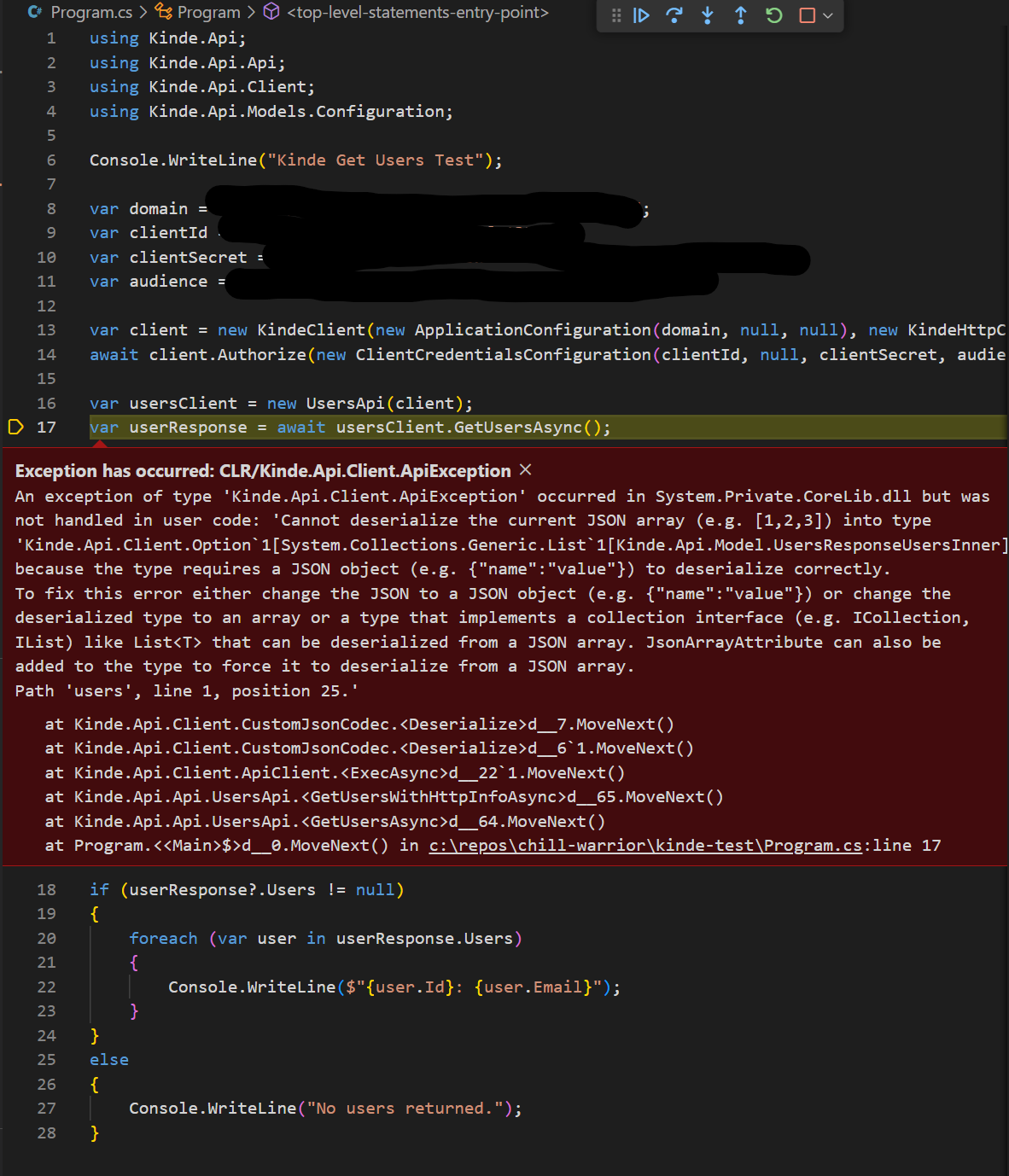The image size is (1009, 1176).
Task: Click "using Kinde.Api.Models.Configuration" on line 4
Action: tap(271, 112)
